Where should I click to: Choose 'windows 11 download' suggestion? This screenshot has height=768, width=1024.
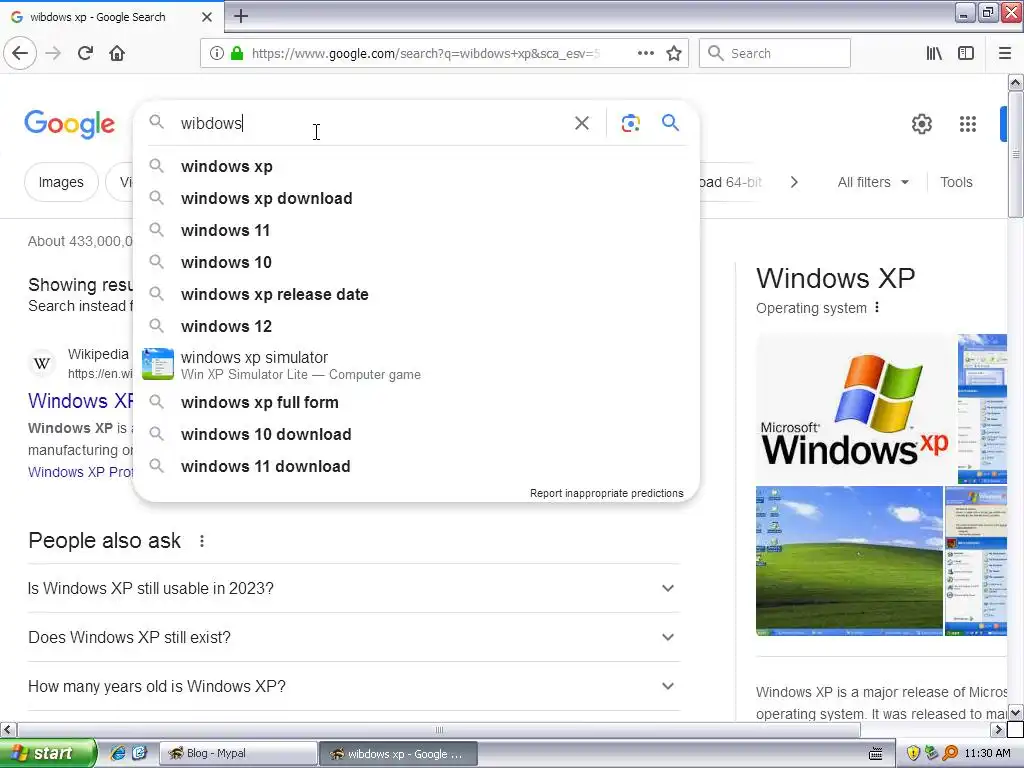click(416, 466)
